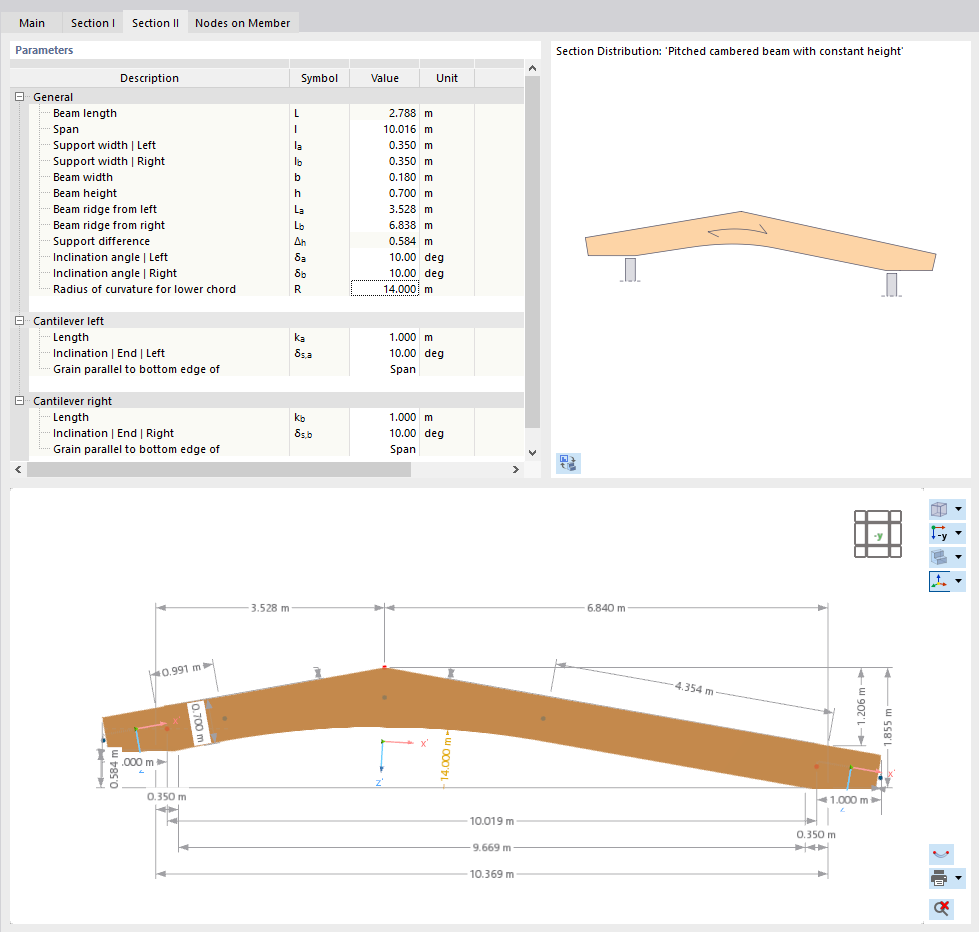Click the Support difference value 0.584
Viewport: 979px width, 932px height.
[385, 241]
